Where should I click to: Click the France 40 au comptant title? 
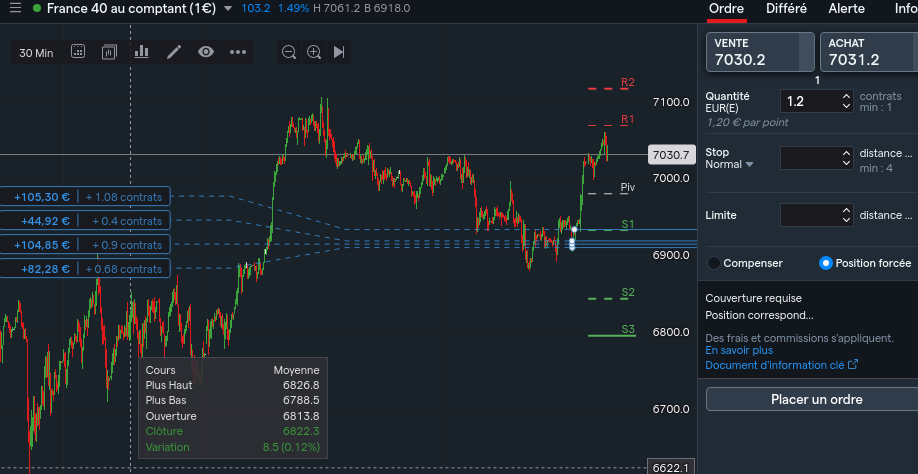(131, 8)
